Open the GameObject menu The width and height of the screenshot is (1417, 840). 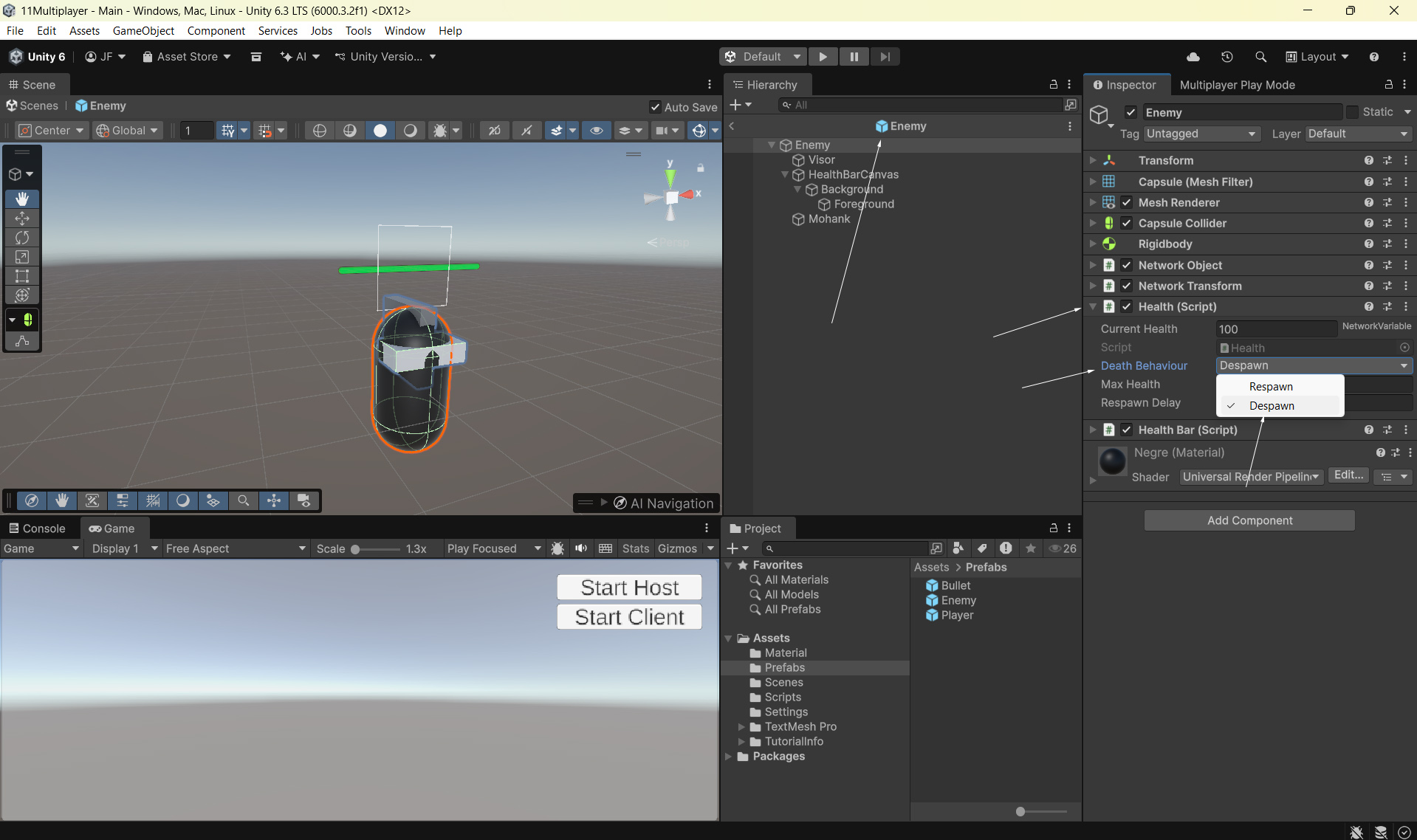(x=143, y=30)
